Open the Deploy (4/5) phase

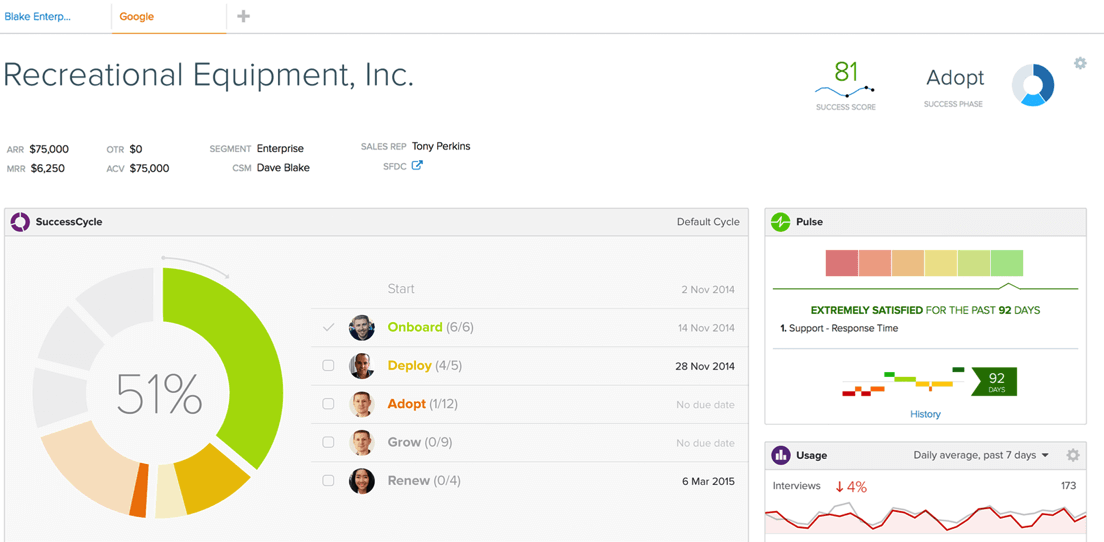coord(425,366)
